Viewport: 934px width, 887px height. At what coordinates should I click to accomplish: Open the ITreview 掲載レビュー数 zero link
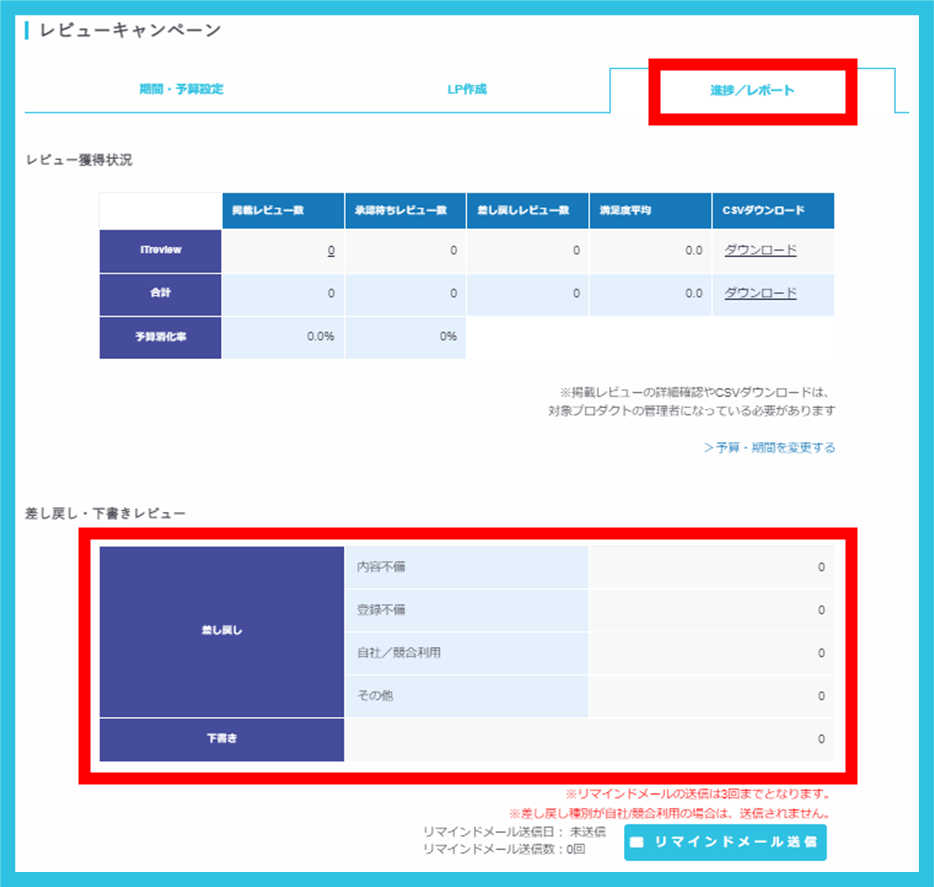330,252
